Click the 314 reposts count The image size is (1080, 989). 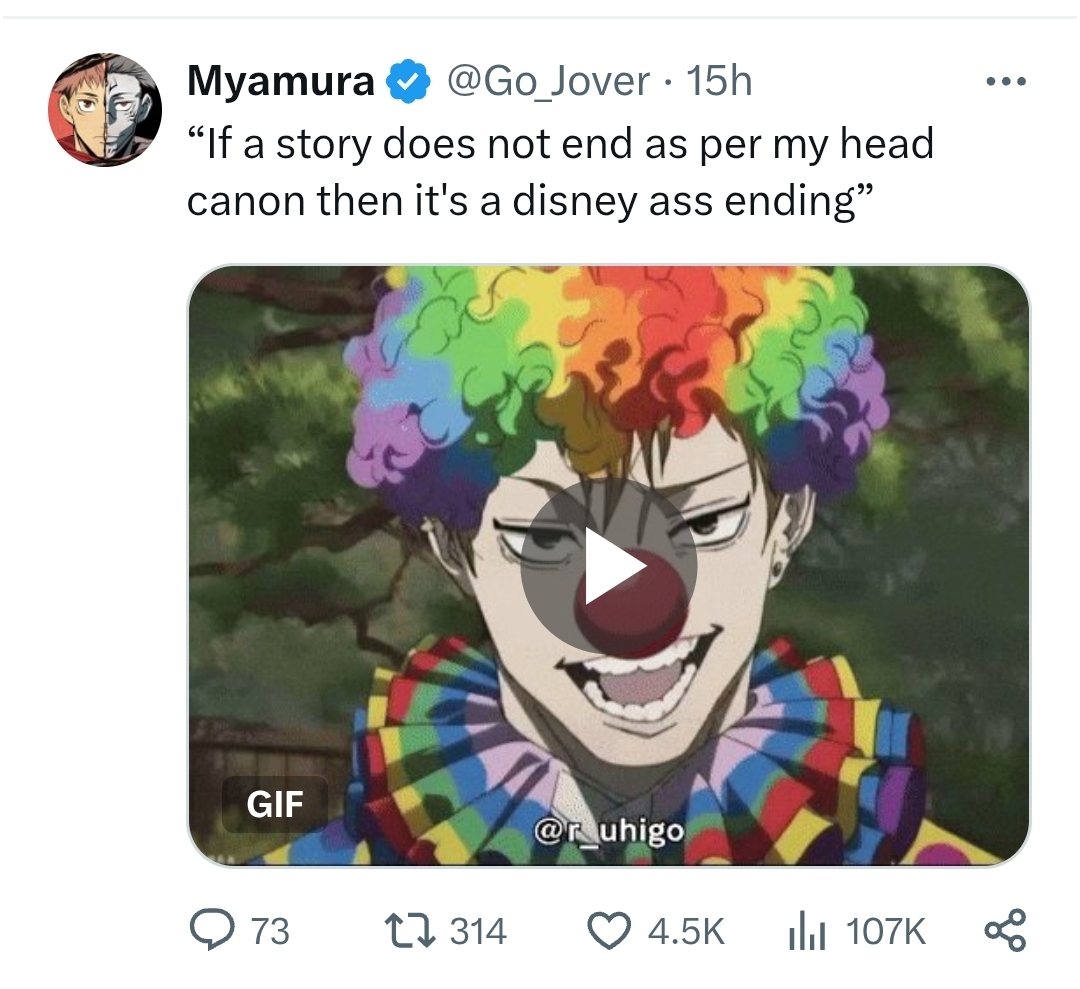(479, 931)
